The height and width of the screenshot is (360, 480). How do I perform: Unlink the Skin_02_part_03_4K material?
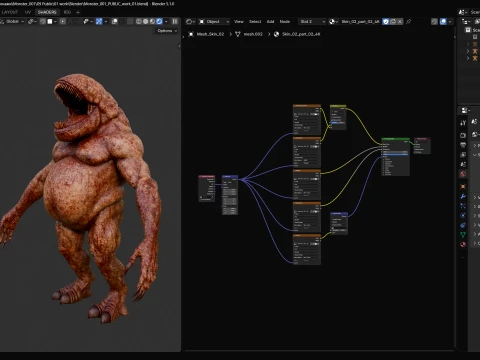[x=400, y=22]
